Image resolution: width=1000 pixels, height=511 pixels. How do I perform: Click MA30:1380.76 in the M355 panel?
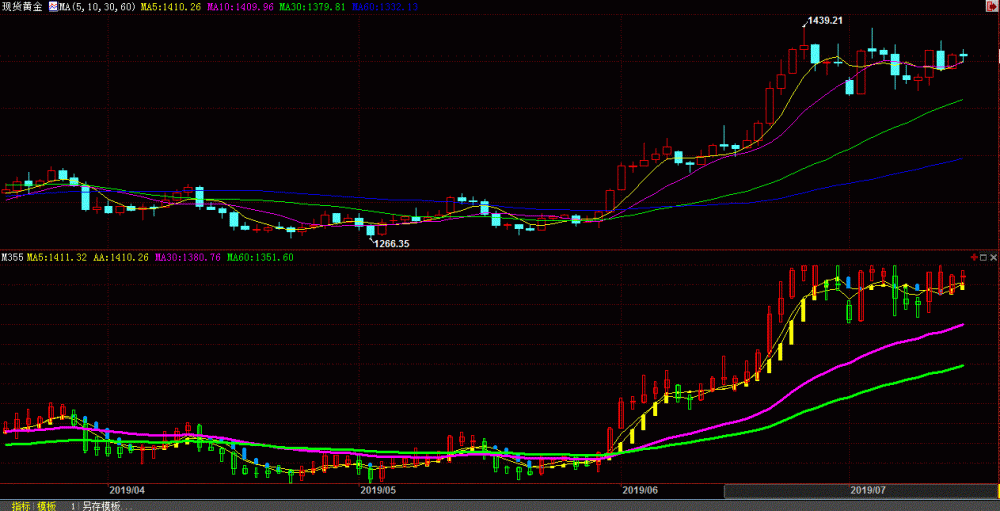188,257
